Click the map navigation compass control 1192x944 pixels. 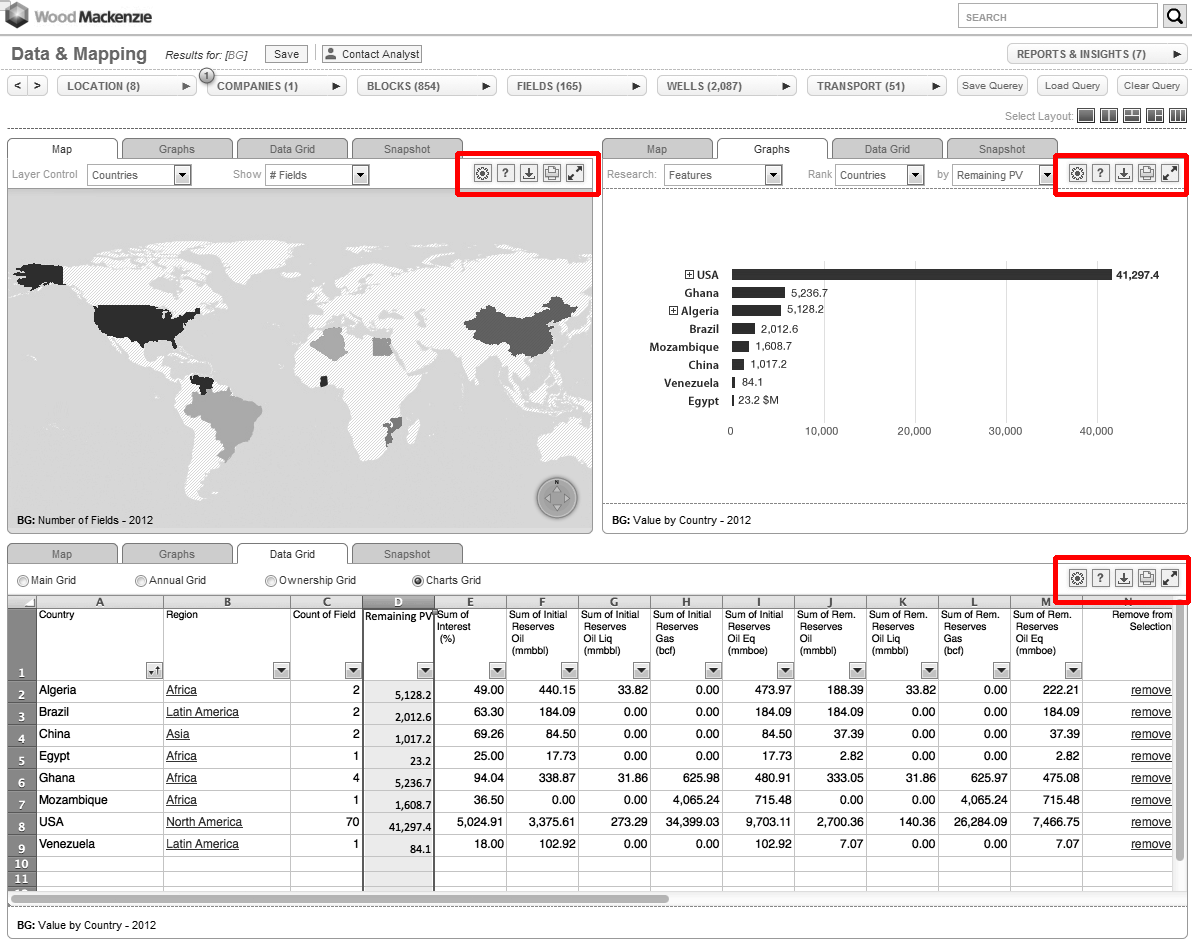(x=556, y=499)
